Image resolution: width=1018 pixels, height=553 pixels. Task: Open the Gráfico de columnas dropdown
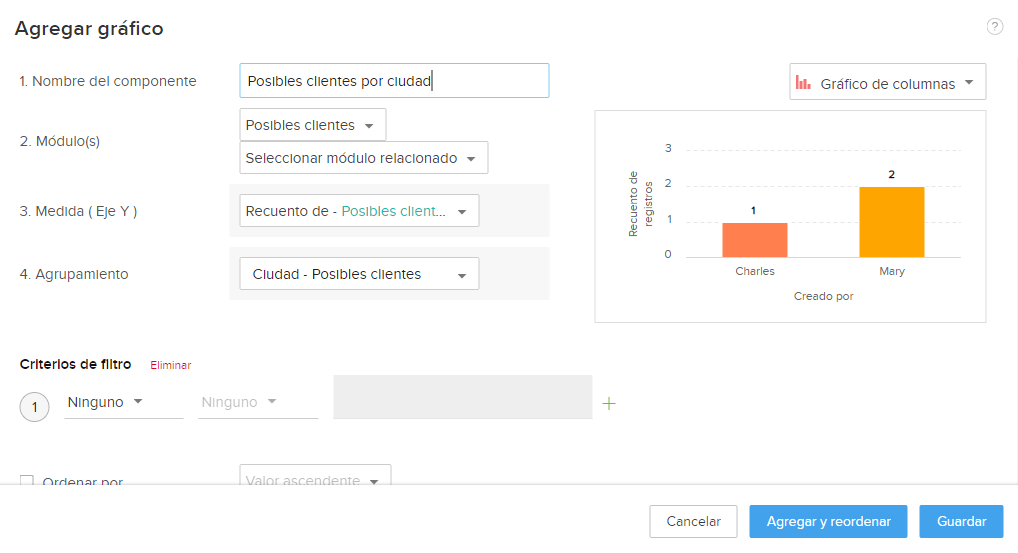click(887, 83)
